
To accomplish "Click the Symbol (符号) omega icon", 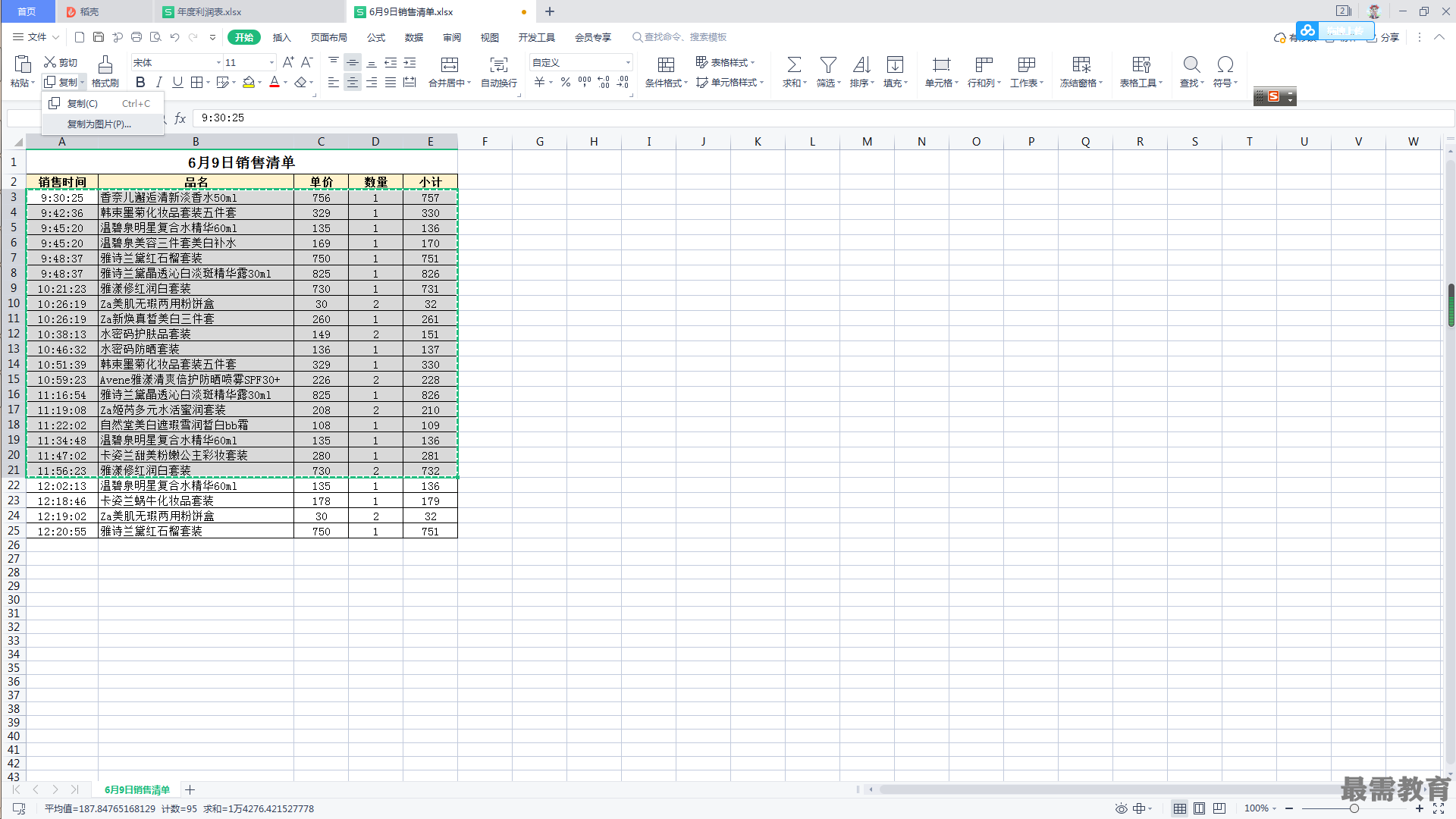I will click(1225, 64).
